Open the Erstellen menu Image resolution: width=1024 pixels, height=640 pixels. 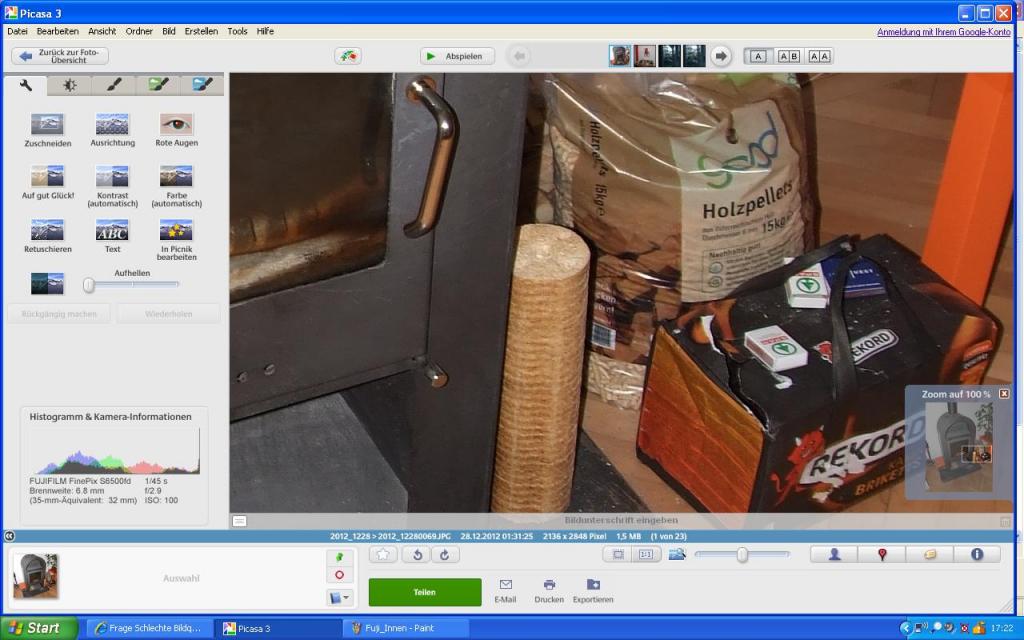point(201,31)
